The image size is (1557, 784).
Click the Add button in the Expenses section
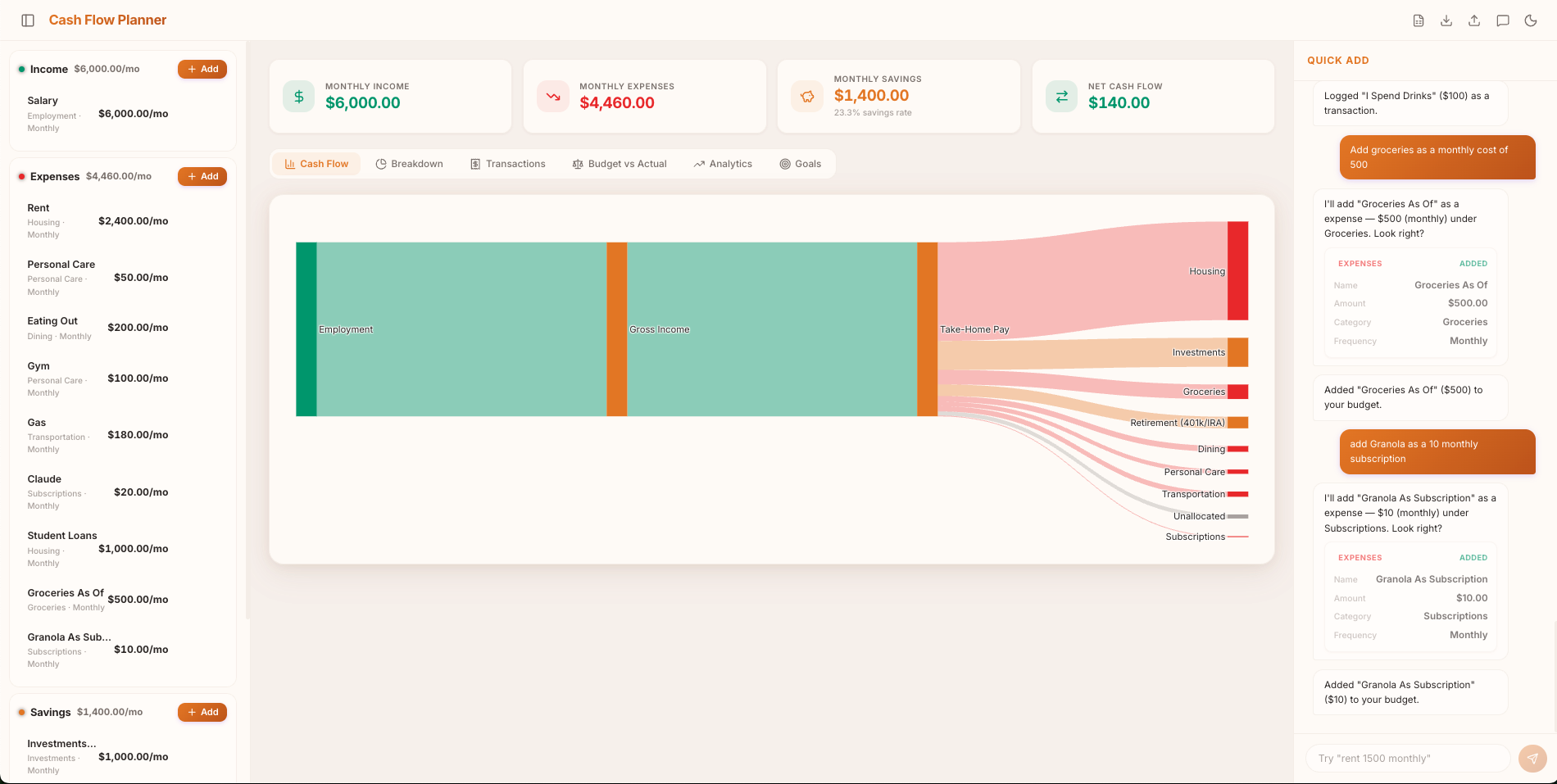[202, 176]
